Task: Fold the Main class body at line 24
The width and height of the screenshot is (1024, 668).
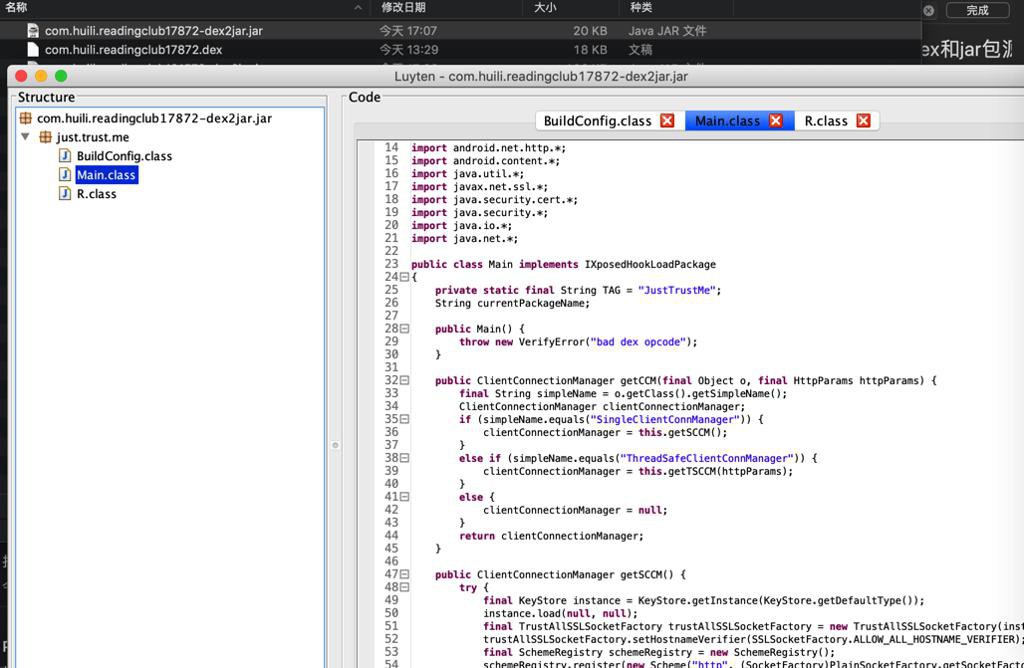Action: pyautogui.click(x=404, y=277)
